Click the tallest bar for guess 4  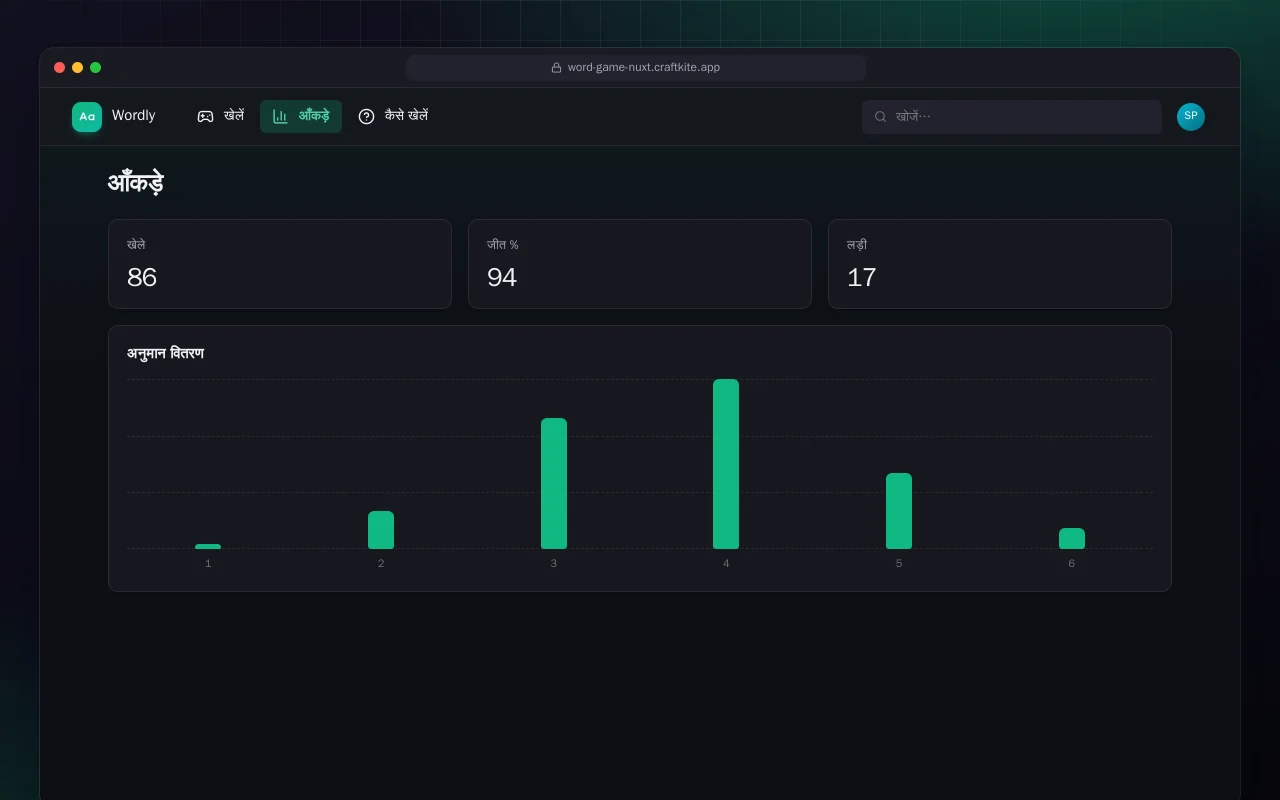(726, 464)
